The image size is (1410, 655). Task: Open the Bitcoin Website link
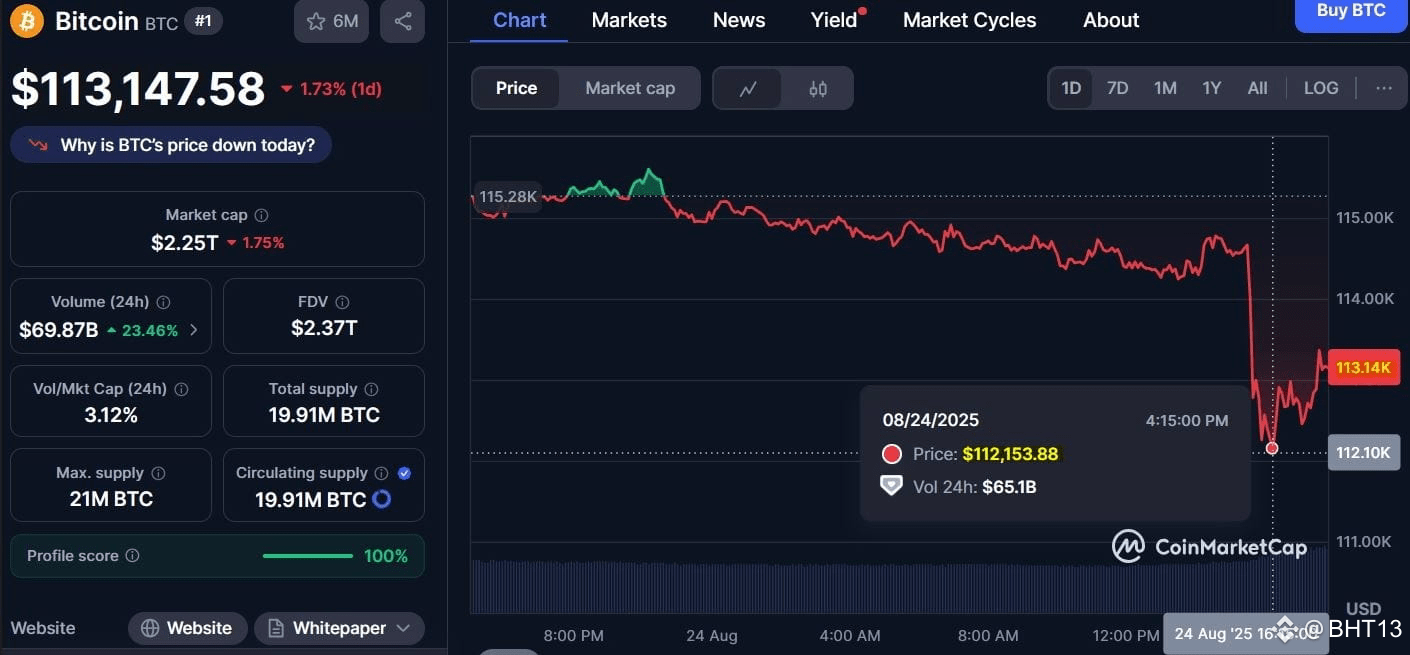coord(187,628)
